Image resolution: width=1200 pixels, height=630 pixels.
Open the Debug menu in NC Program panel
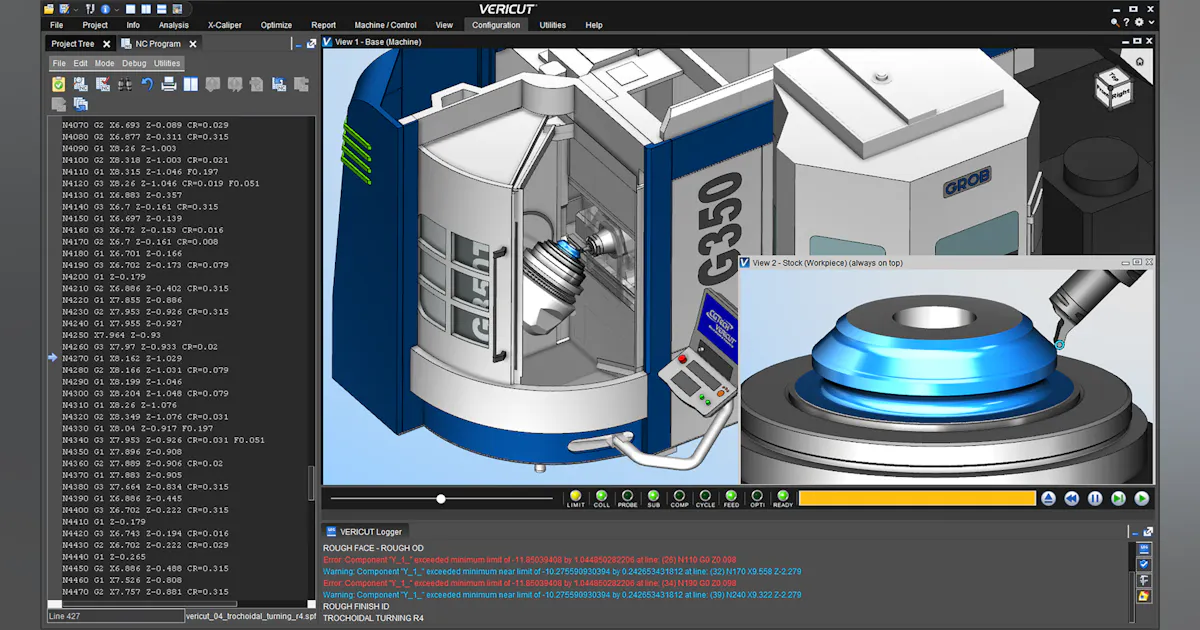tap(133, 63)
